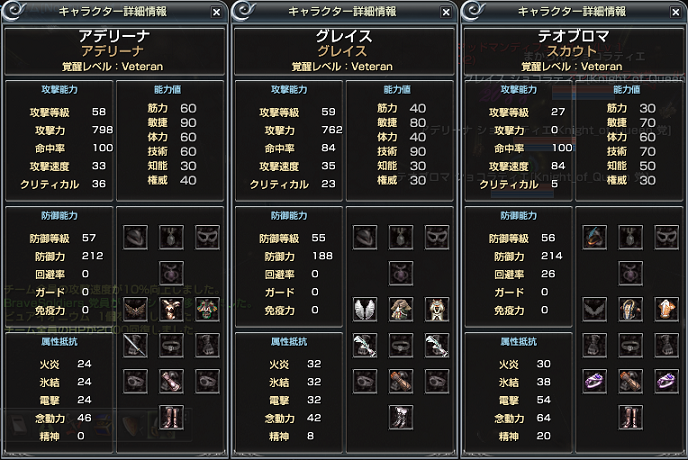Select the right pistol weapon in グレイス's panel
This screenshot has width=688, height=460.
click(x=437, y=345)
